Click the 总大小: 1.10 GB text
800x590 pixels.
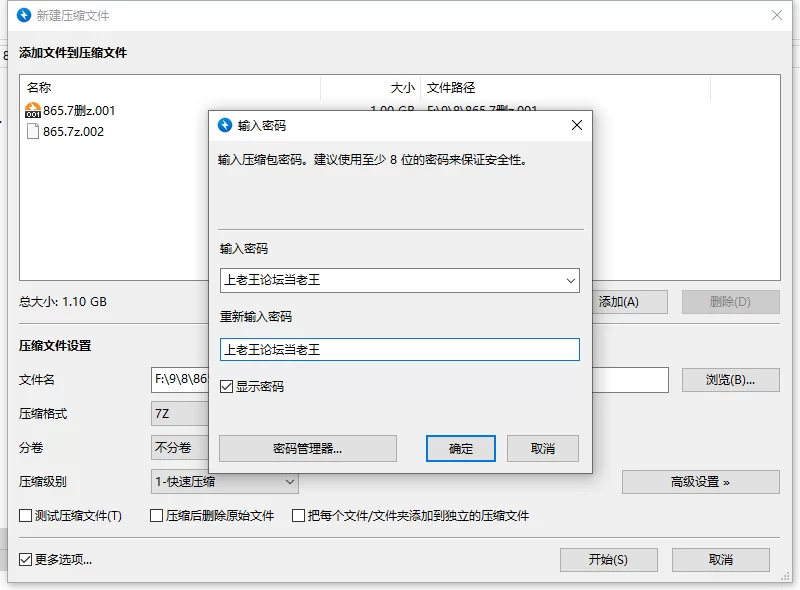coord(63,302)
